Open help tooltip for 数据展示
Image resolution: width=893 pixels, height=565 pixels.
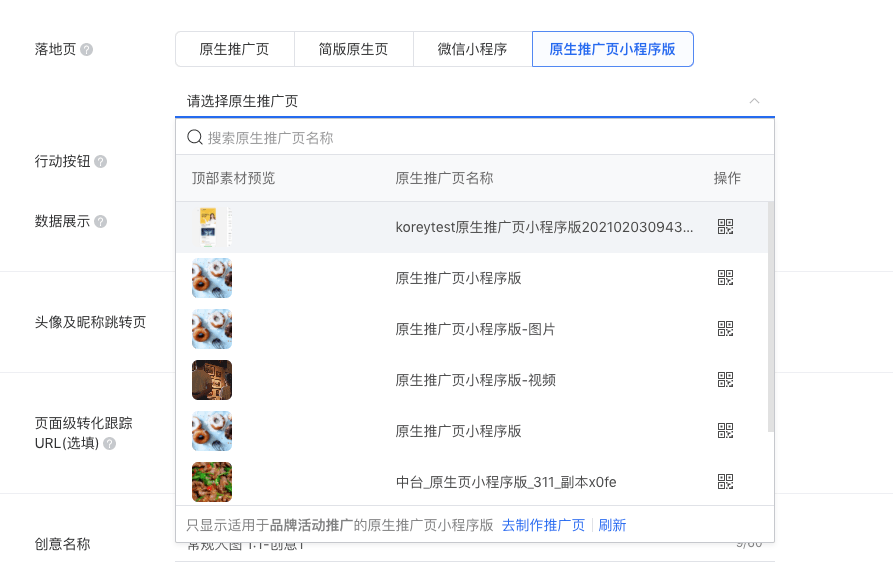[101, 222]
